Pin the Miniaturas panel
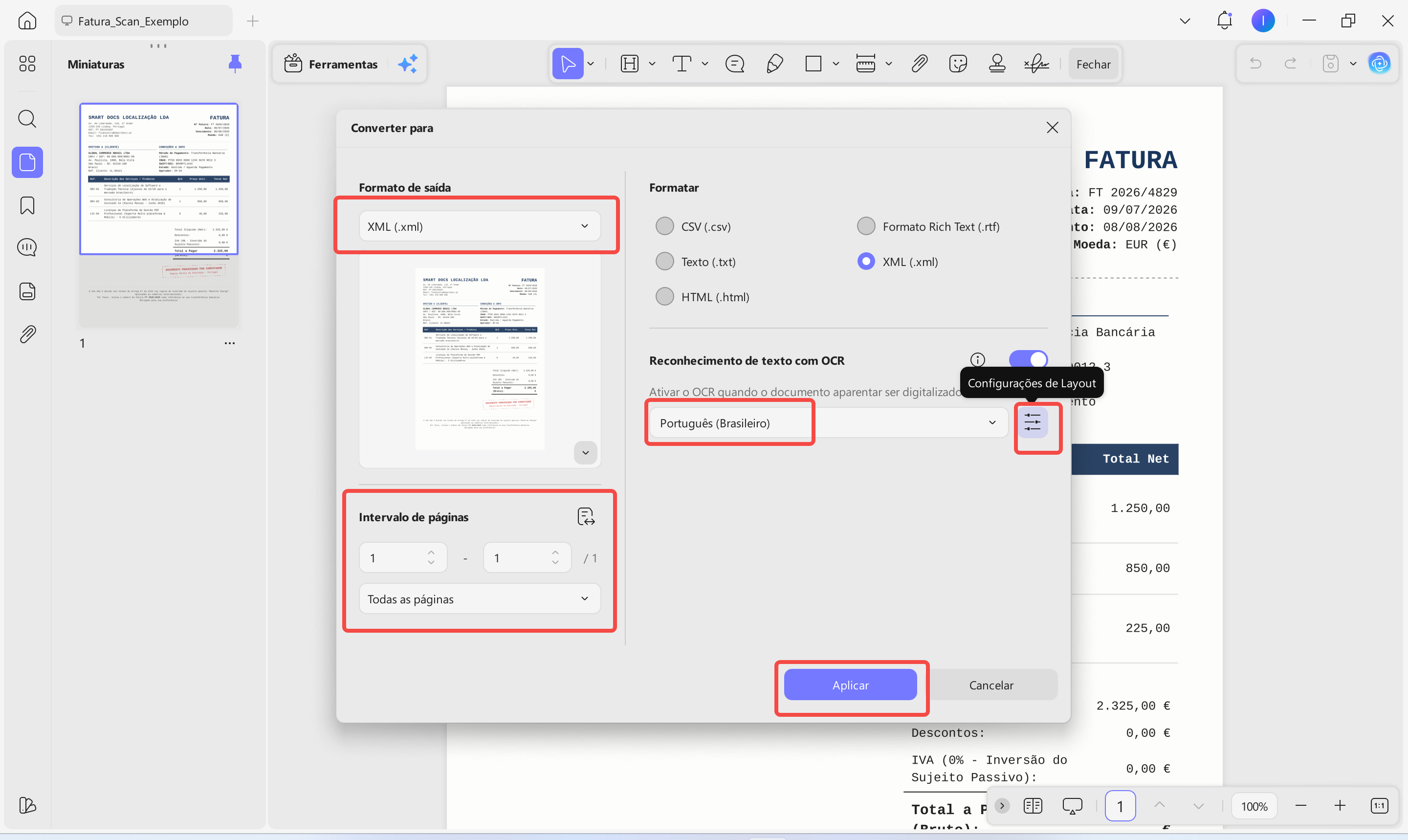Screen dimensions: 1408x840 click(235, 64)
